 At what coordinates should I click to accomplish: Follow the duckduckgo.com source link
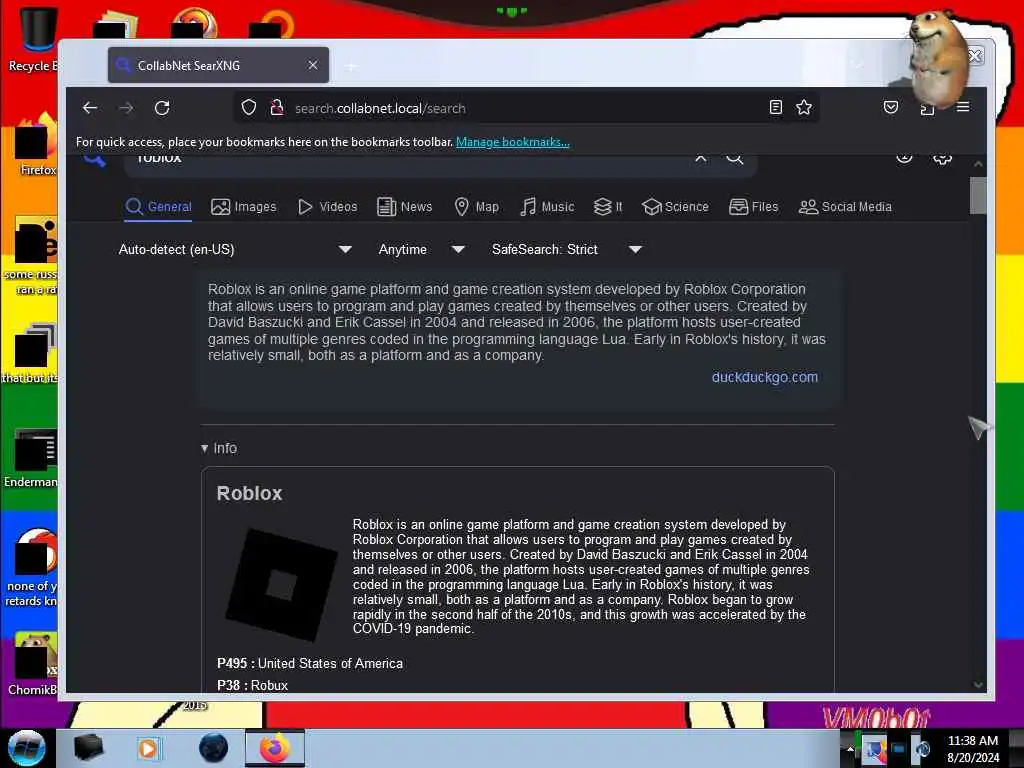[765, 377]
